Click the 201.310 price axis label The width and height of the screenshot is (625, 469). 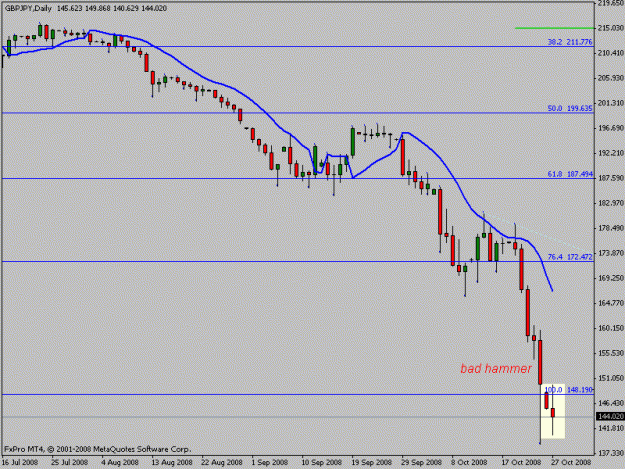click(611, 103)
